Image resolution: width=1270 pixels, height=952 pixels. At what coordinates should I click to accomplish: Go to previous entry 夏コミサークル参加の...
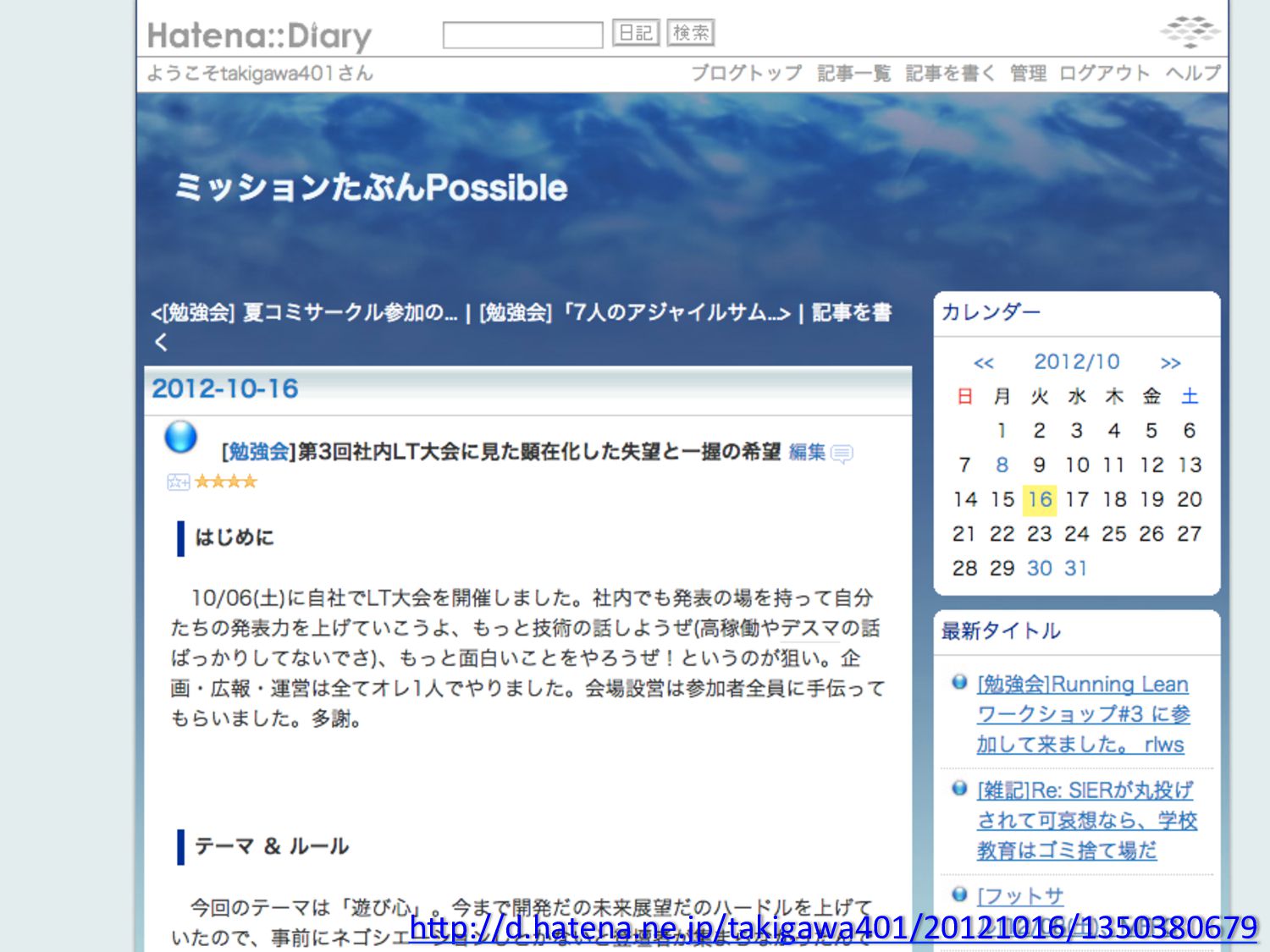pyautogui.click(x=304, y=313)
